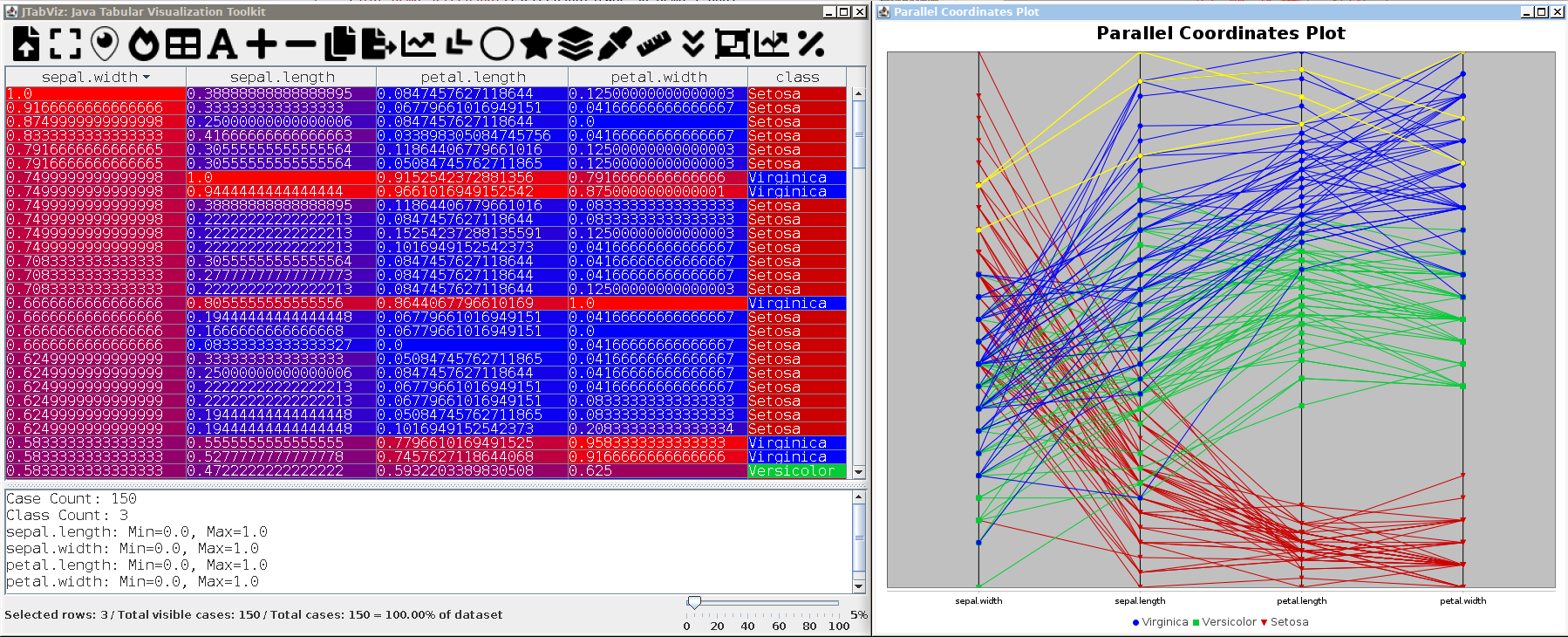Screen dimensions: 1568x637
Task: Click info panel scrollbar up arrow
Action: point(859,497)
